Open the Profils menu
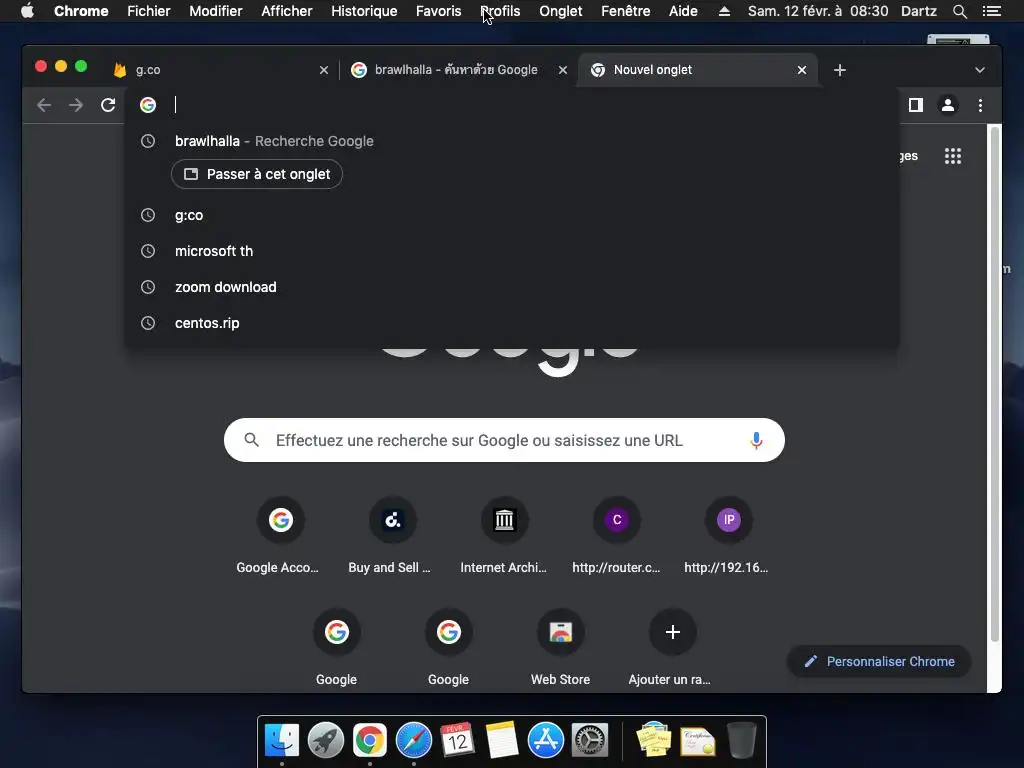1024x768 pixels. [x=500, y=11]
